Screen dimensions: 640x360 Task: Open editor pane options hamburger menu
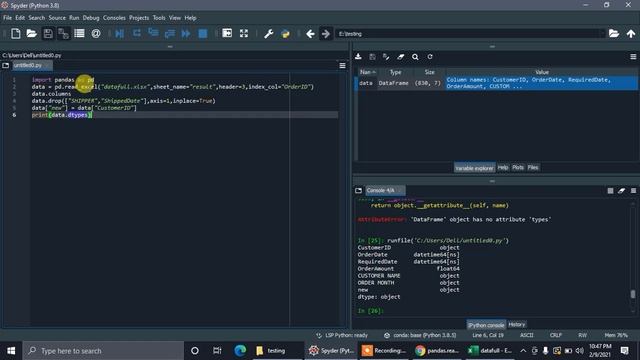pyautogui.click(x=342, y=65)
